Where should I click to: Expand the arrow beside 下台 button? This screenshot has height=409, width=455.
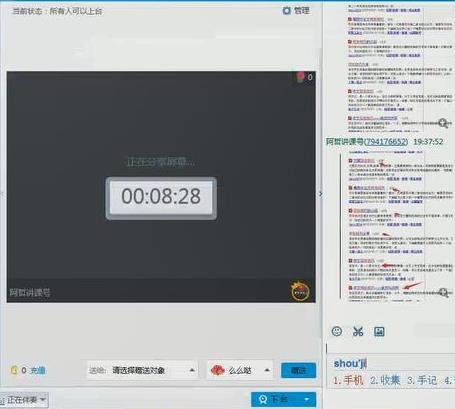[x=307, y=399]
